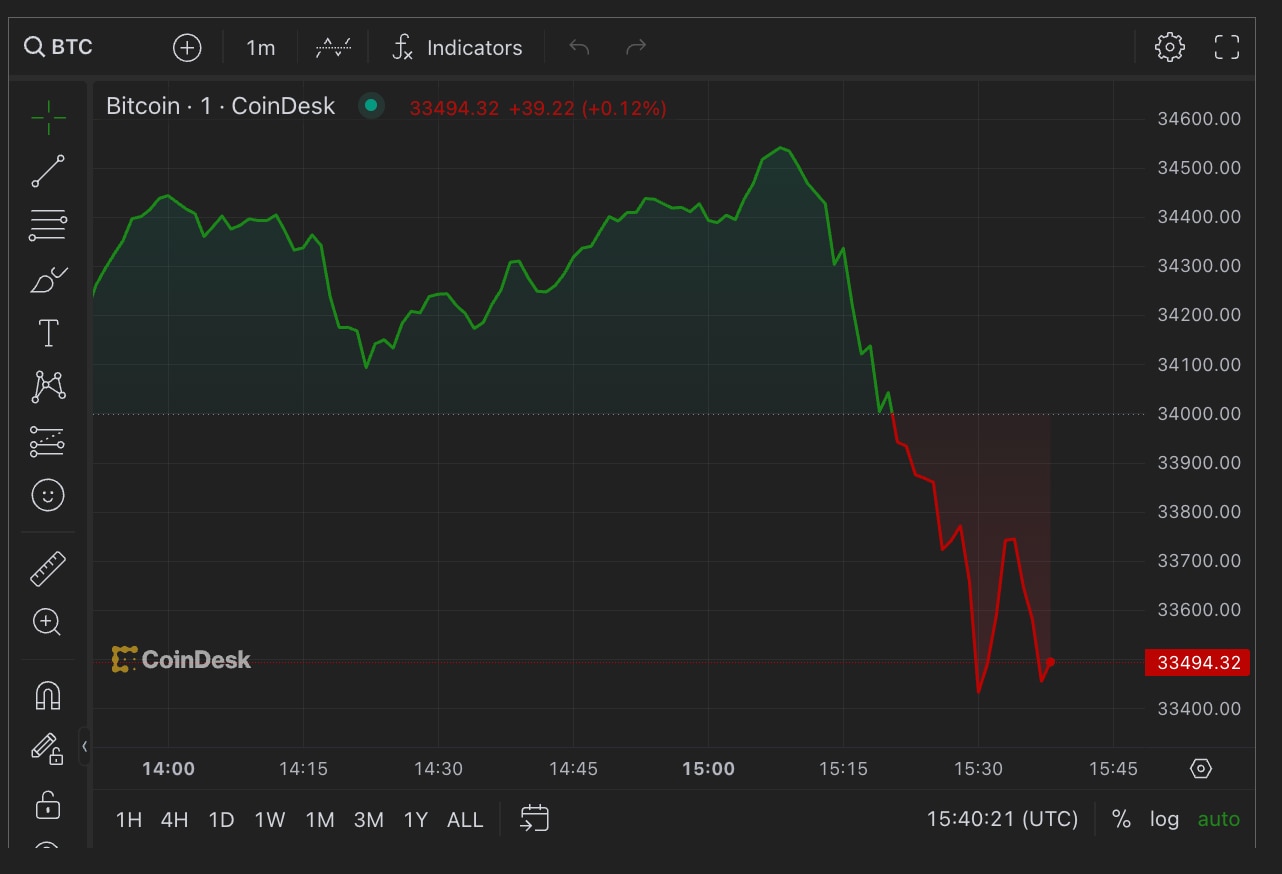Screen dimensions: 1282x874
Task: Select the Brush drawing tool
Action: pyautogui.click(x=47, y=278)
